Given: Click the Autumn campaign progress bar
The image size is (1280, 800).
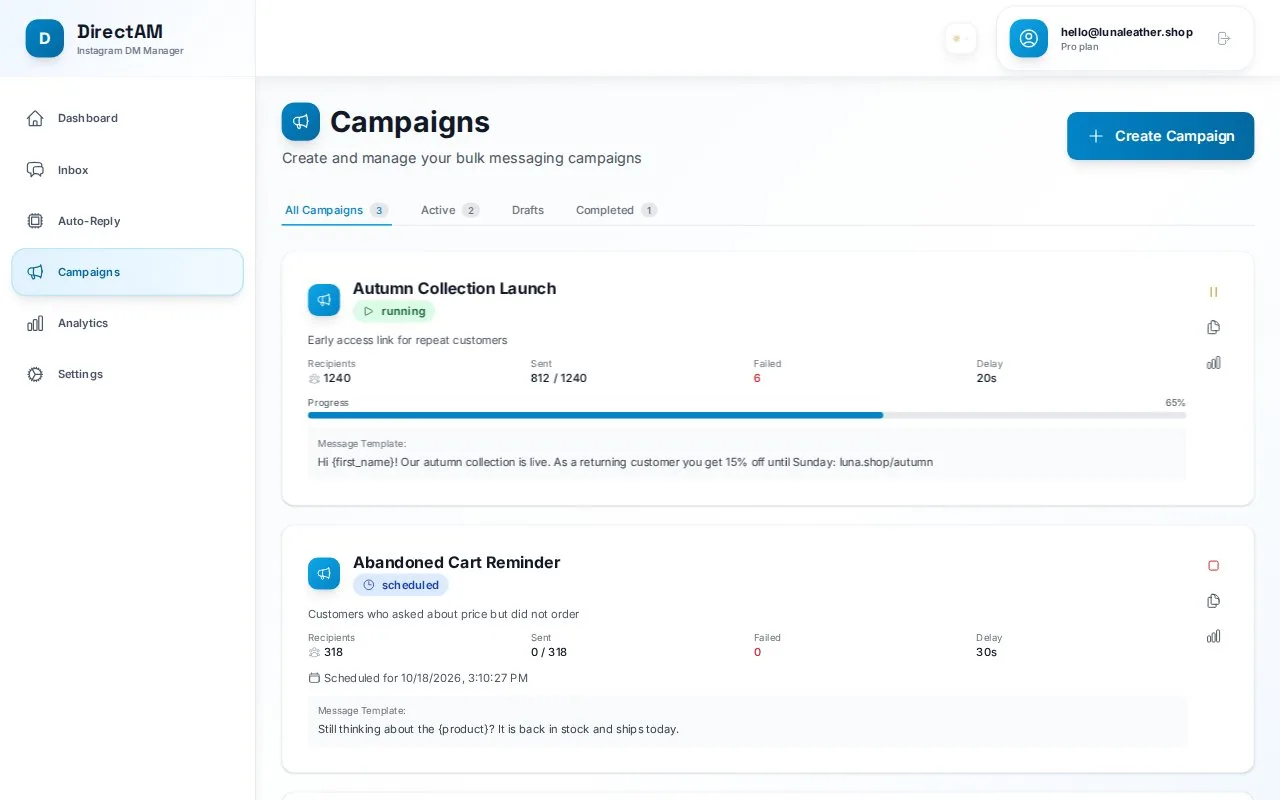Looking at the screenshot, I should coord(747,415).
